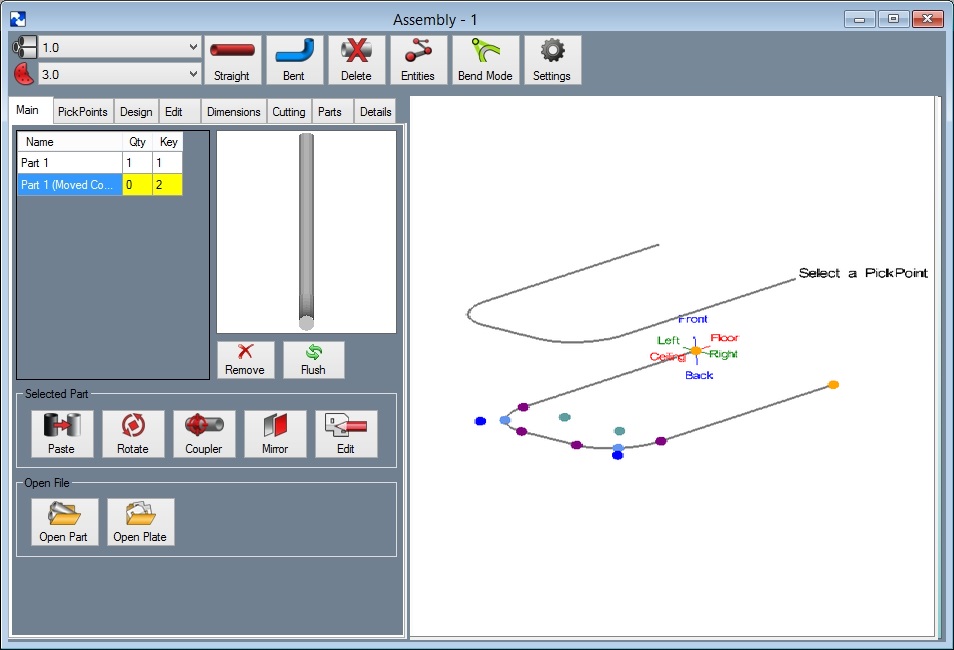
Task: Select the orange pickpoint at tube end
Action: click(x=834, y=385)
